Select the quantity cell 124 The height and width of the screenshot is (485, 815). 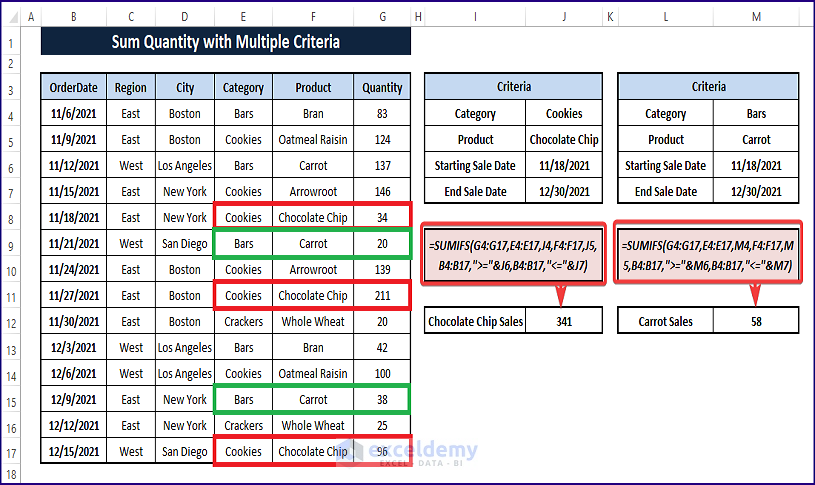pyautogui.click(x=382, y=139)
